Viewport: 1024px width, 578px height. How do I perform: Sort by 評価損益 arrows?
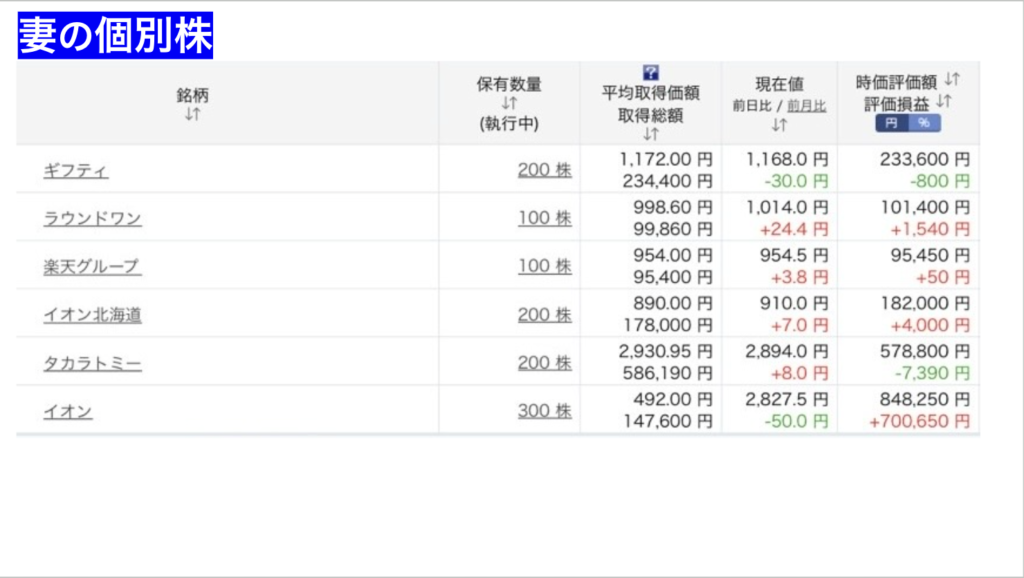pos(944,102)
